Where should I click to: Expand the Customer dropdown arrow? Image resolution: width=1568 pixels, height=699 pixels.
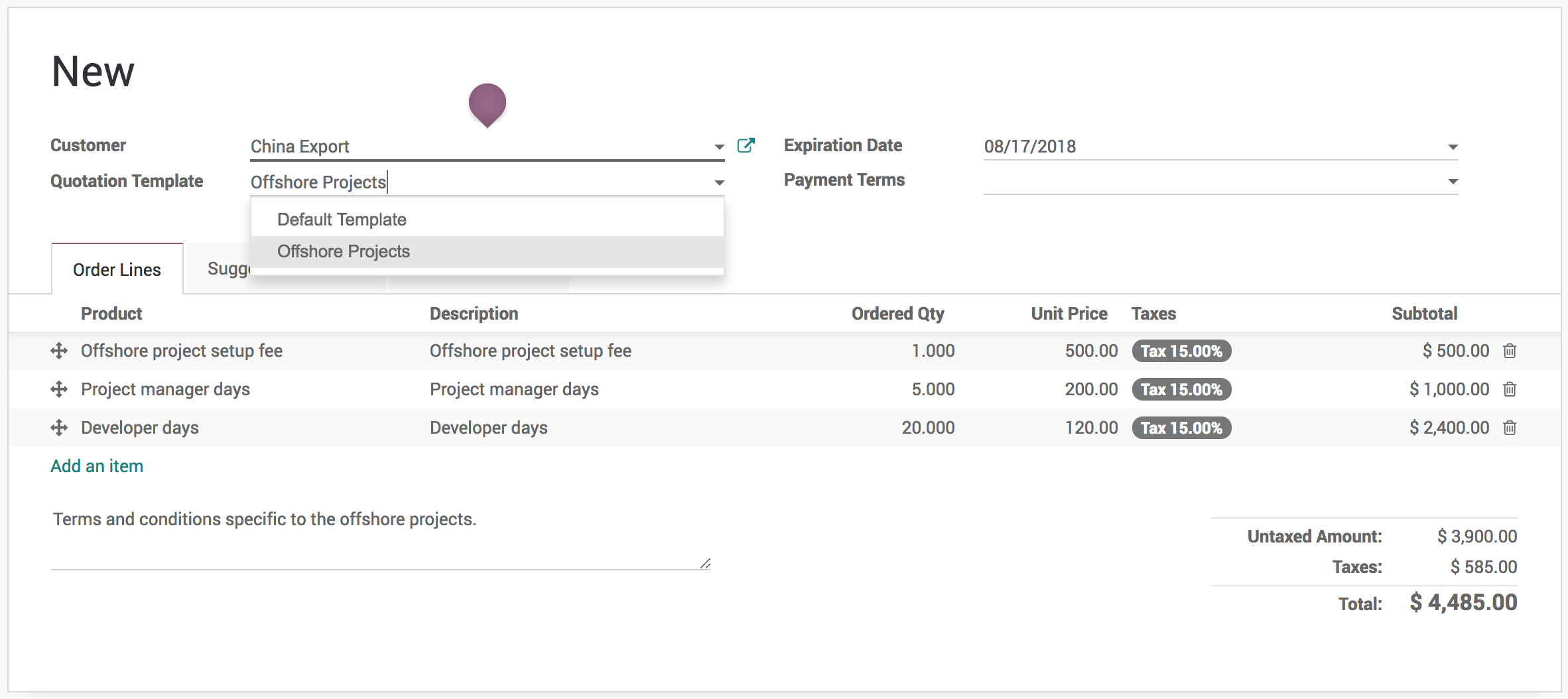[x=719, y=147]
